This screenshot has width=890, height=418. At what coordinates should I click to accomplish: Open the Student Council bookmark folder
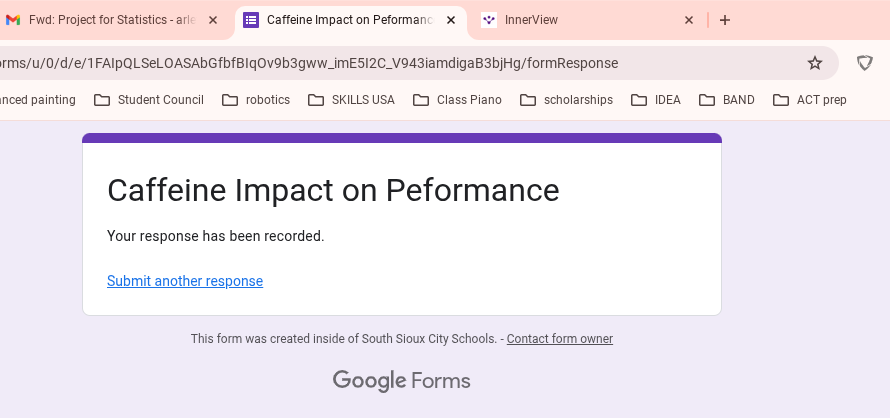click(149, 100)
